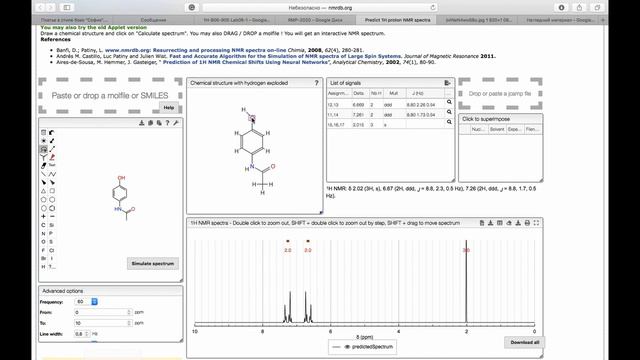Image resolution: width=640 pixels, height=360 pixels.
Task: Select the zigzag chain tool
Action: pos(52,174)
